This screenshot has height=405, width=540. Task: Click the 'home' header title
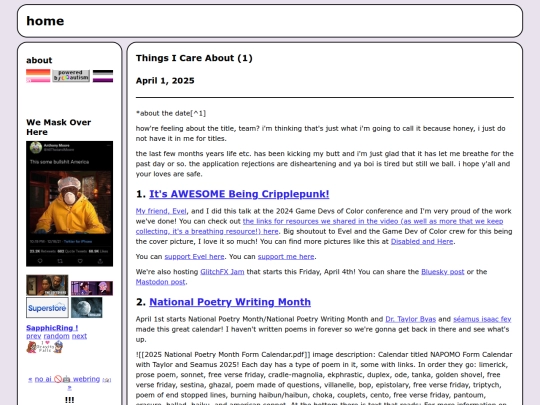click(x=45, y=21)
